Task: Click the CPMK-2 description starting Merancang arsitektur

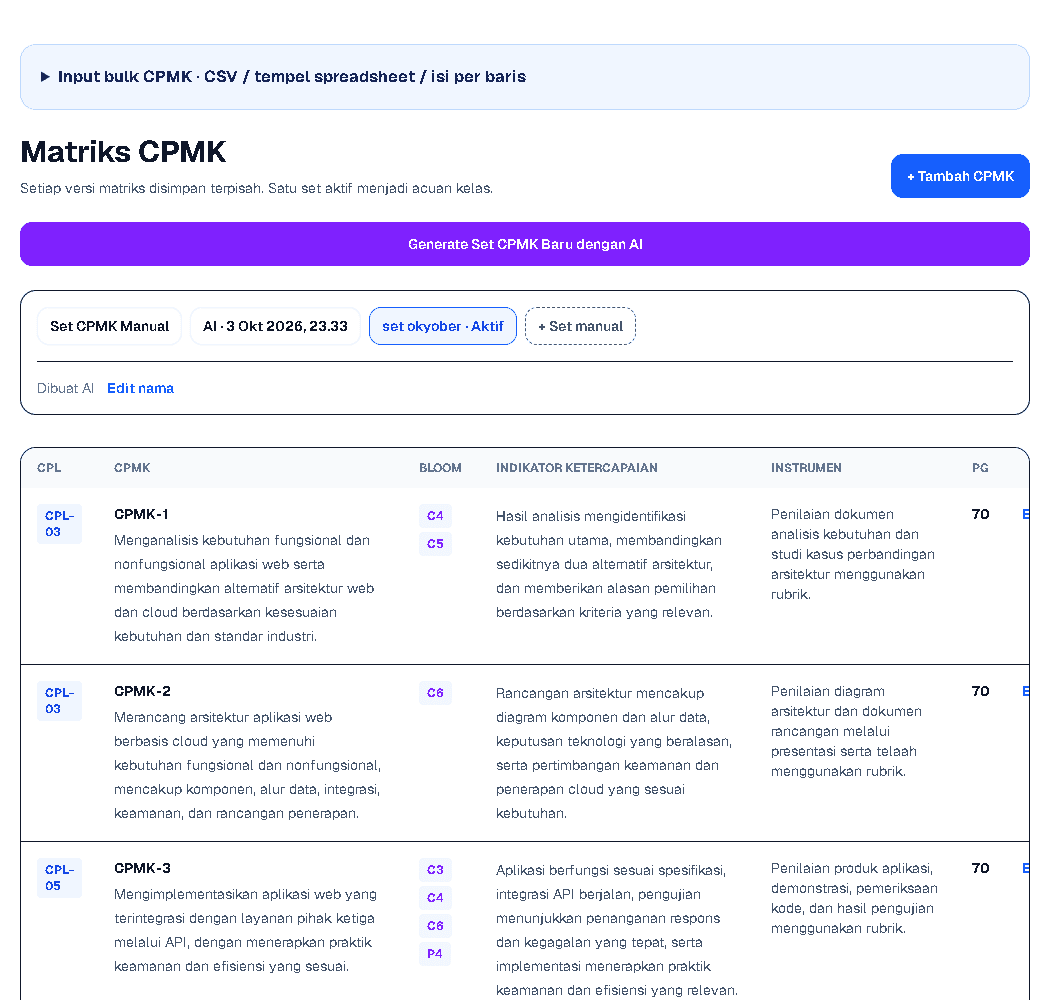Action: click(x=247, y=765)
